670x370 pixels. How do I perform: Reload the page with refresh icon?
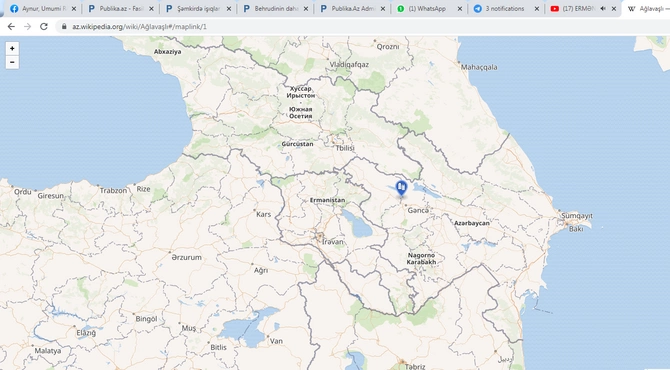(x=44, y=26)
